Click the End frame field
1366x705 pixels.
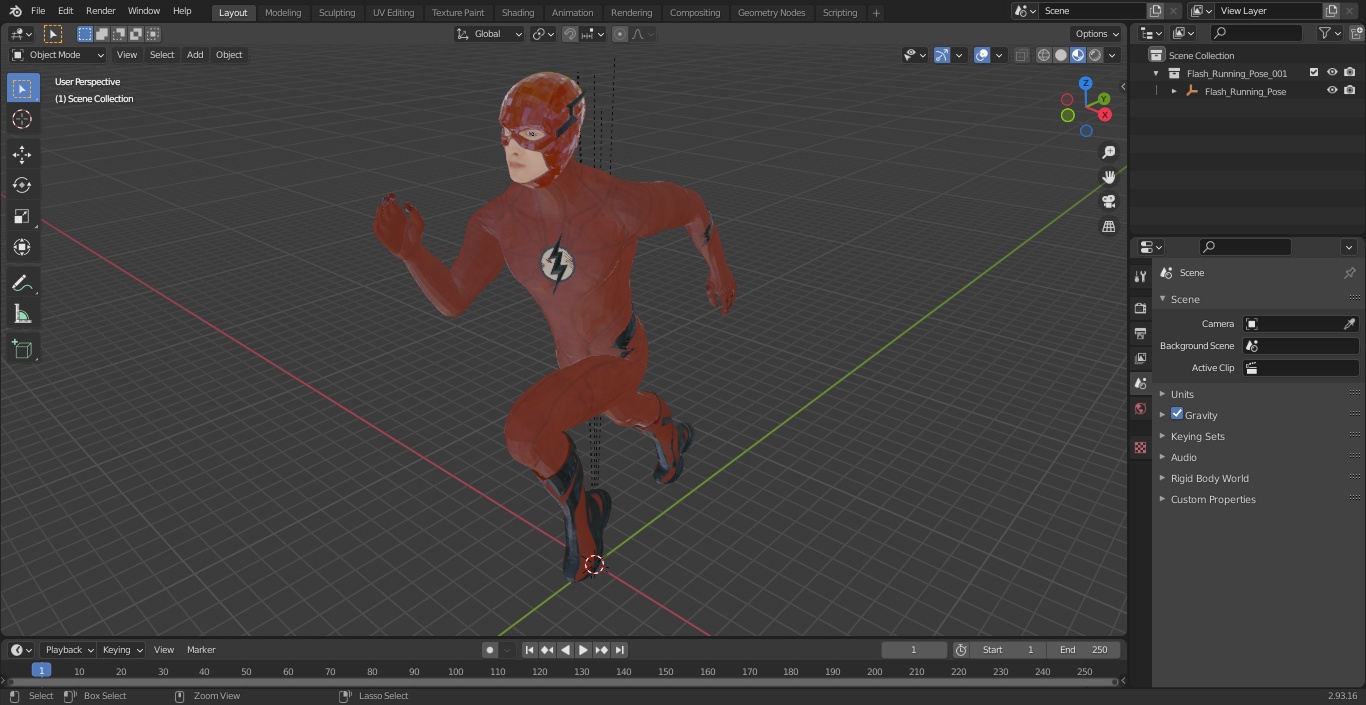click(x=1083, y=650)
